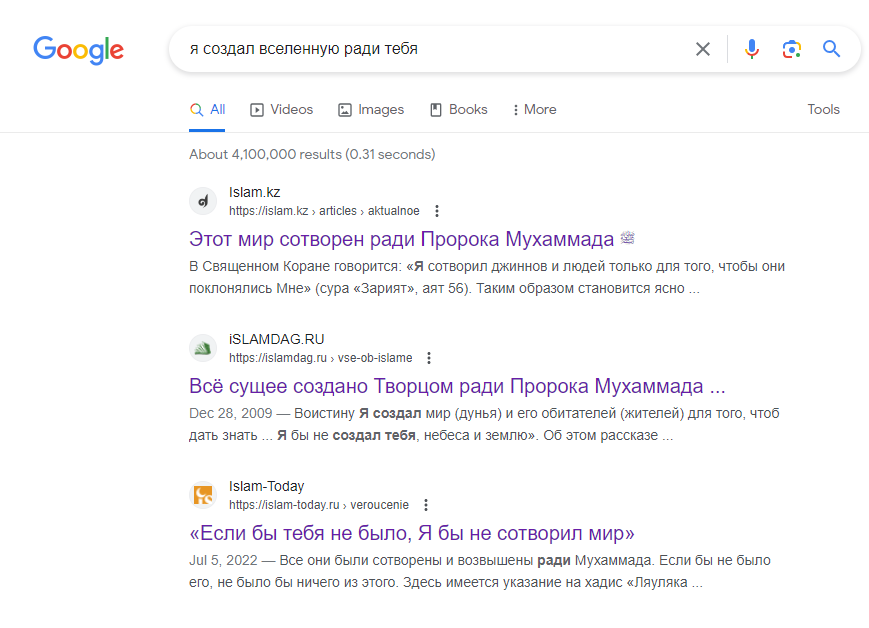The image size is (869, 628).
Task: Click the Islam.kz site favicon
Action: click(x=203, y=200)
